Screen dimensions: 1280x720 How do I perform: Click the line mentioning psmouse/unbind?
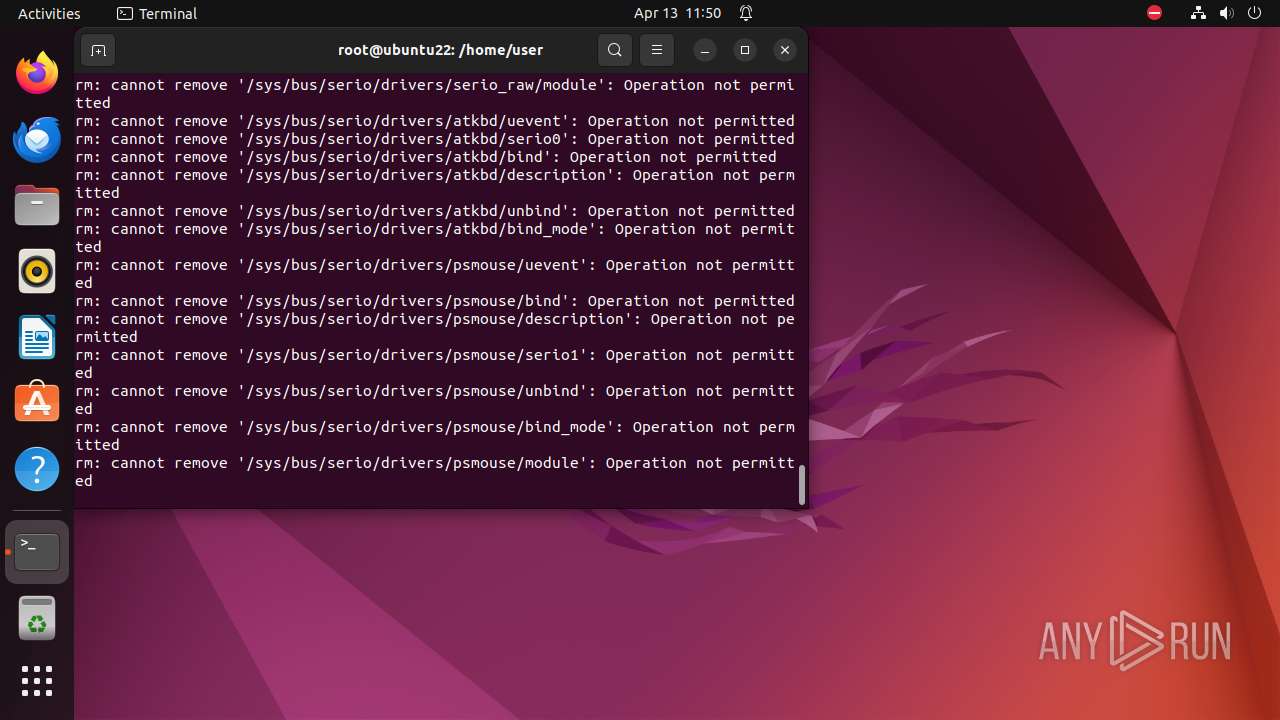pos(435,400)
